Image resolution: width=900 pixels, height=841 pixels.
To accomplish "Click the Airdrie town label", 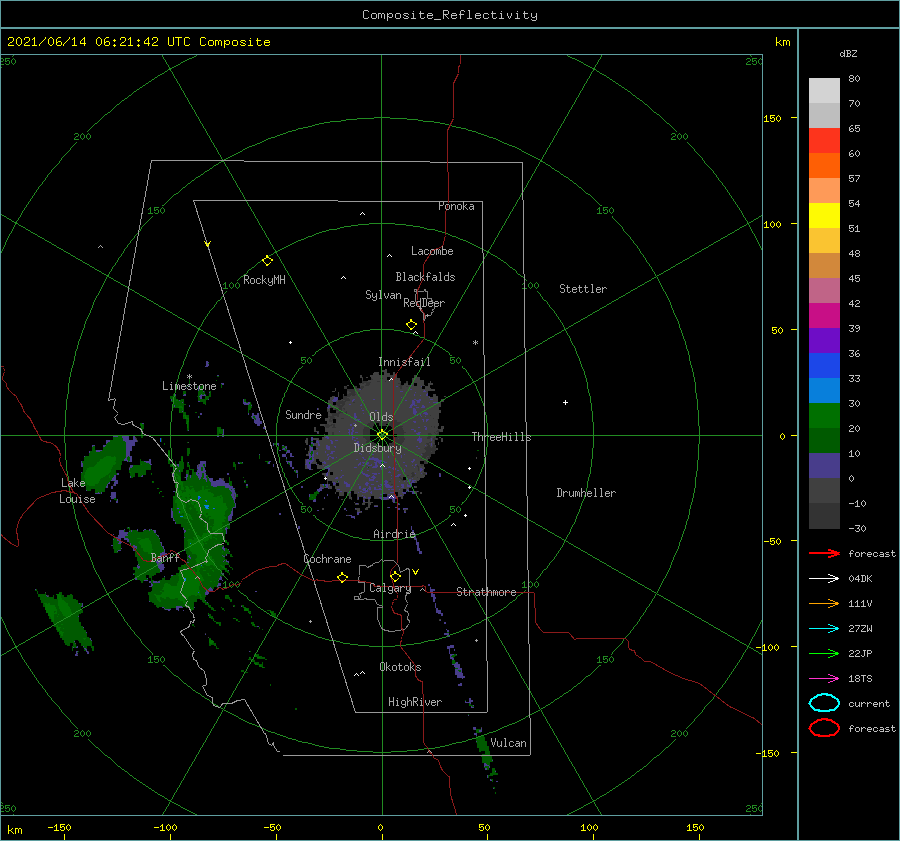I will pos(394,534).
